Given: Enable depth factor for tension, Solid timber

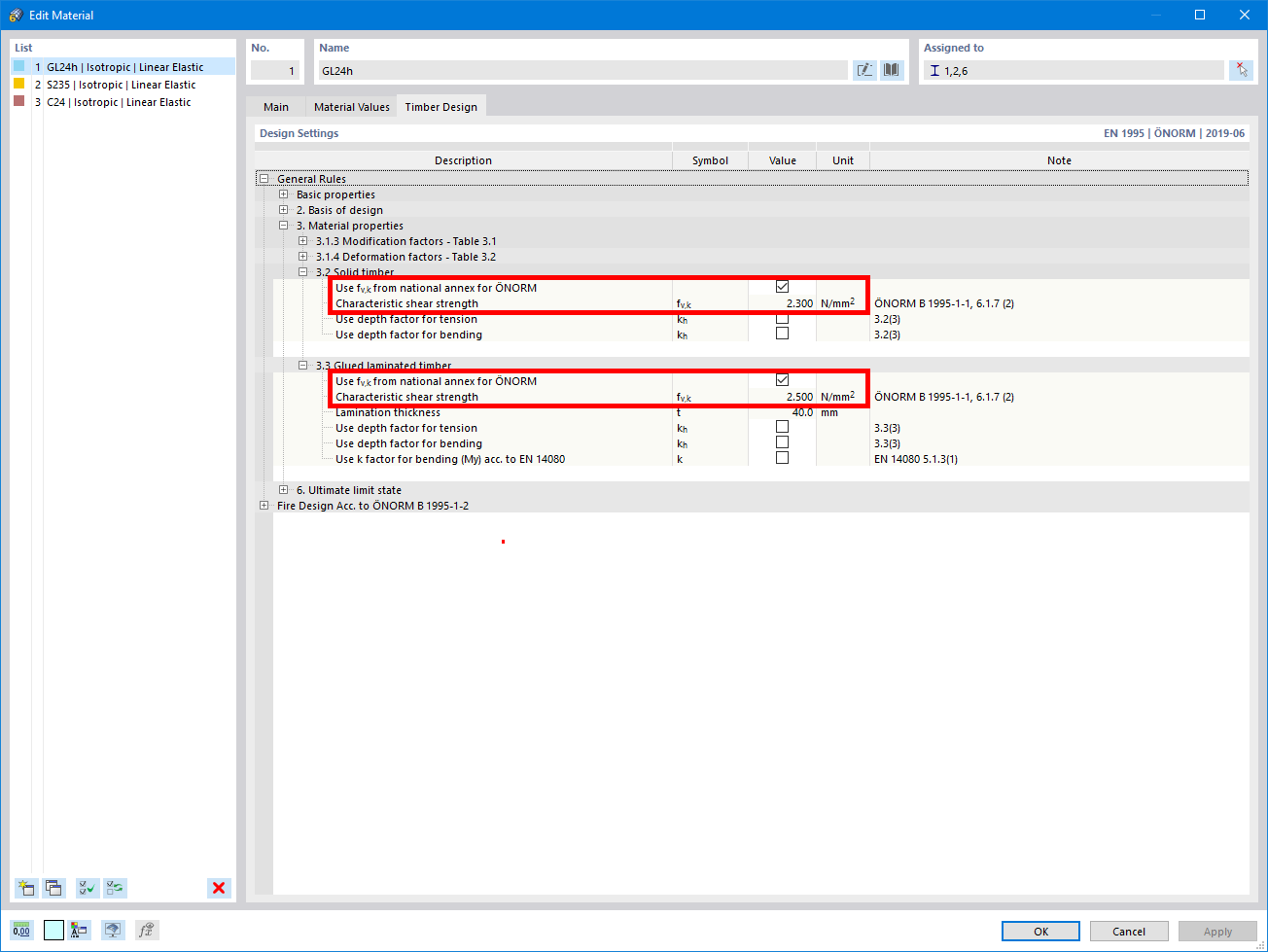Looking at the screenshot, I should click(x=782, y=318).
